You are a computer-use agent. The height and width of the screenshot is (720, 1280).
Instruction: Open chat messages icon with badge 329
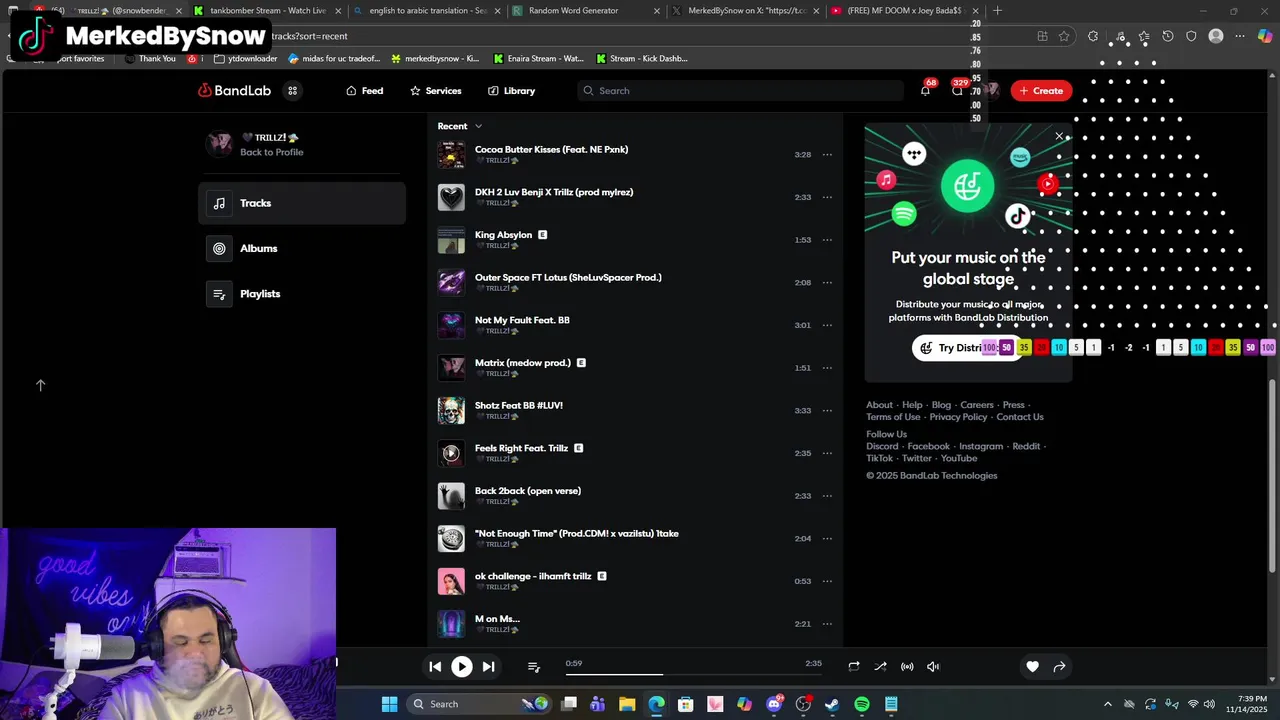[x=957, y=91]
